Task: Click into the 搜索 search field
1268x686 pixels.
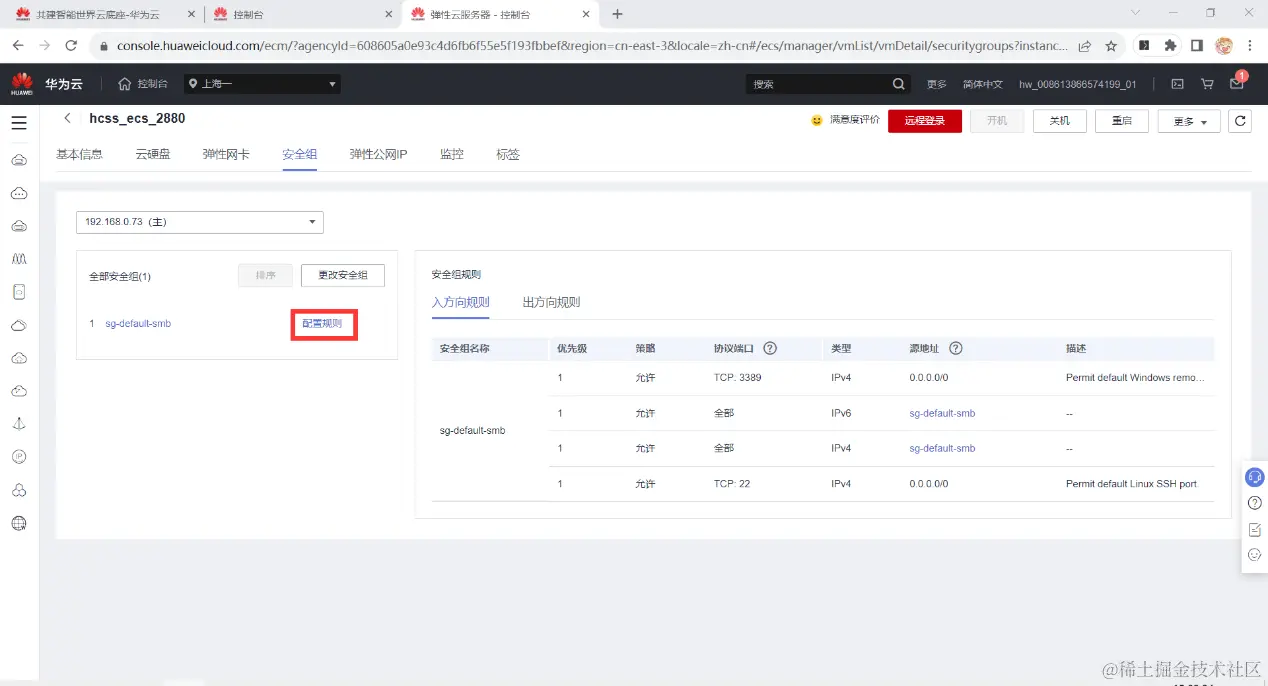Action: coord(818,84)
